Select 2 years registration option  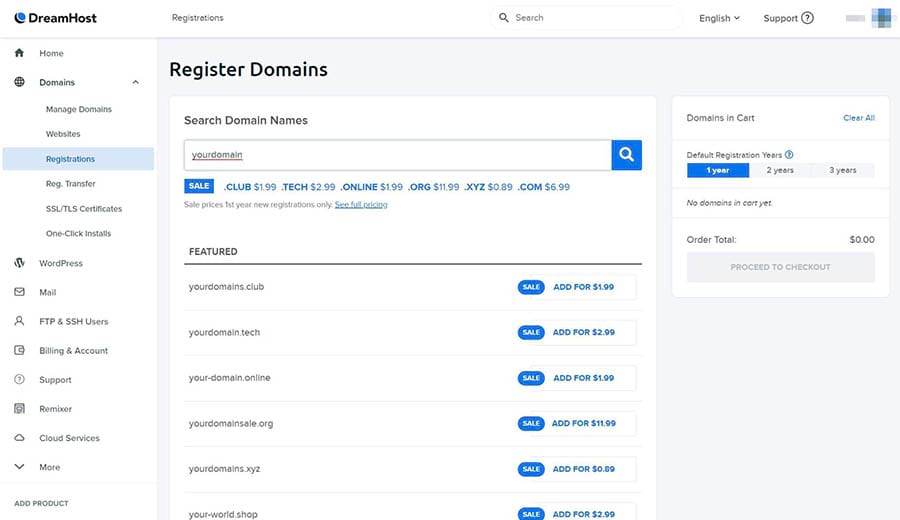pyautogui.click(x=780, y=170)
